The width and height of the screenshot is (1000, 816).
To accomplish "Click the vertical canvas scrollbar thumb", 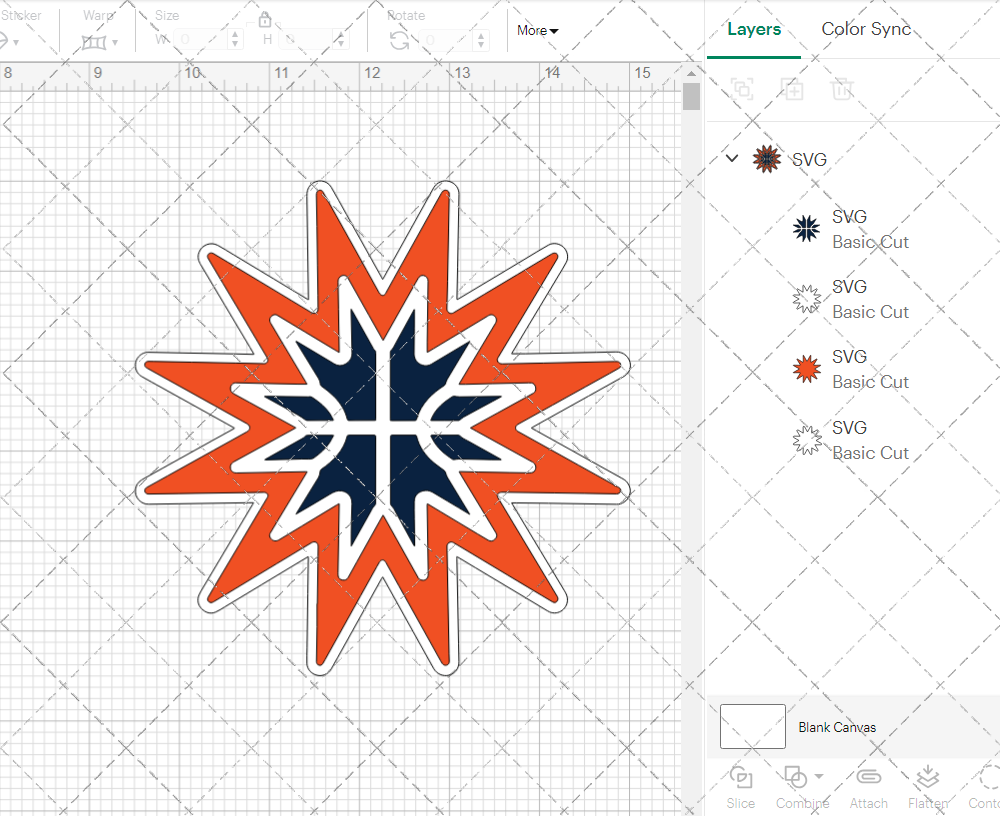I will click(691, 96).
